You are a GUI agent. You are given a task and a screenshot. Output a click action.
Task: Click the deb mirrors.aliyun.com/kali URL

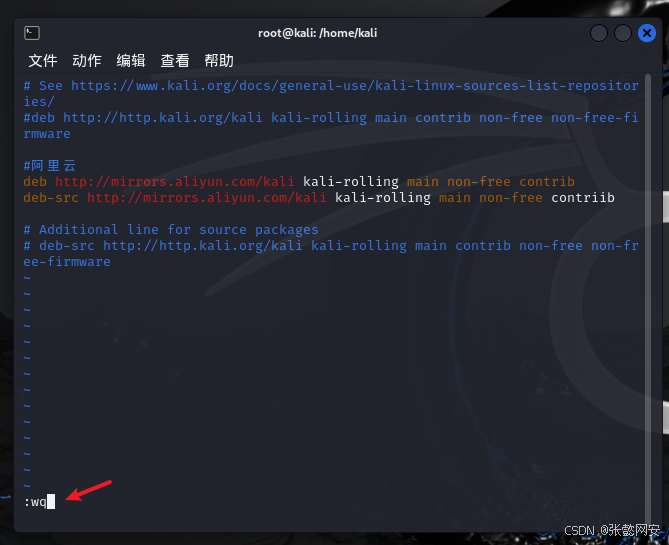pos(175,181)
